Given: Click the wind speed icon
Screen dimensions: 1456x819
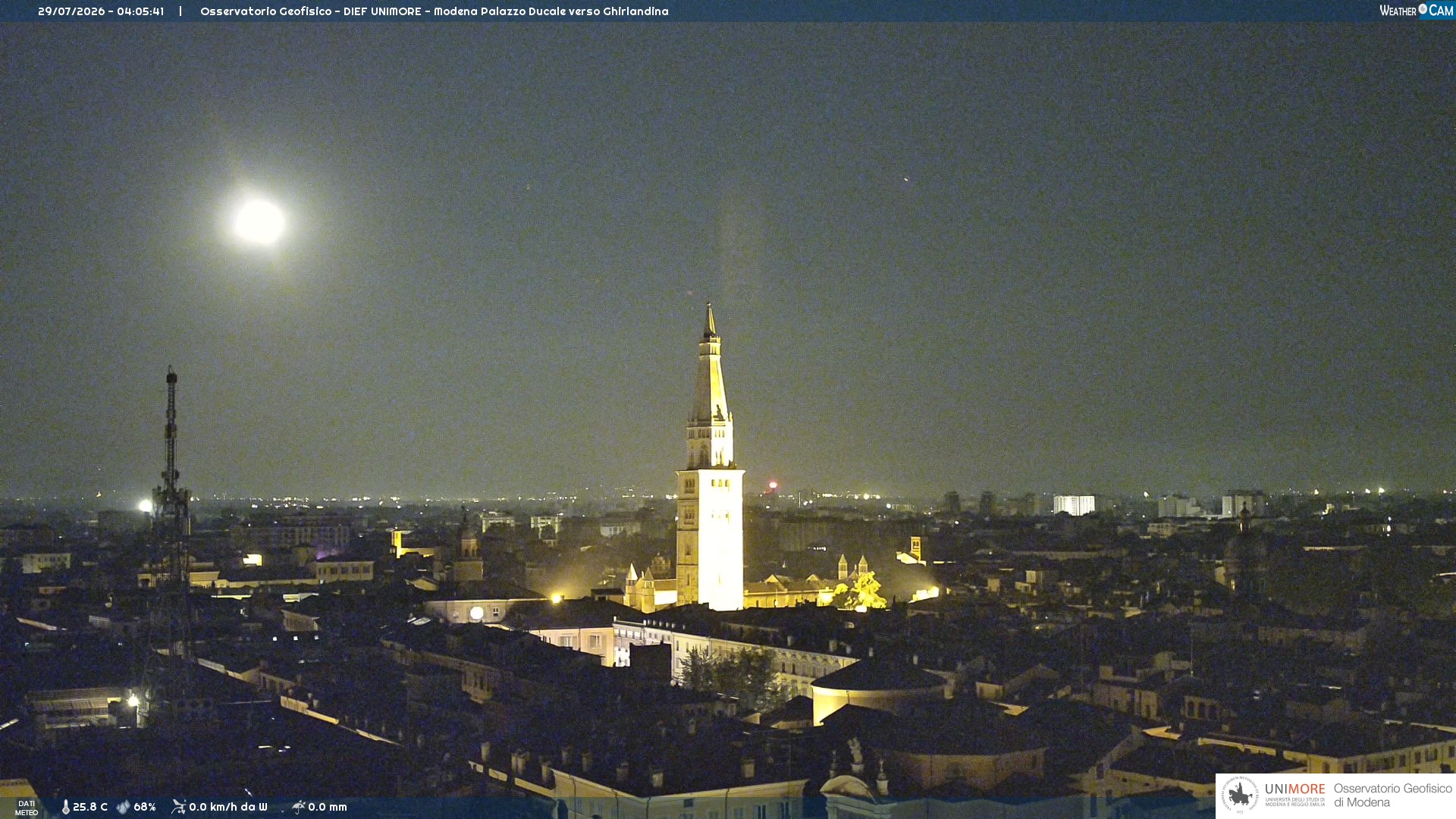Looking at the screenshot, I should pos(178,807).
